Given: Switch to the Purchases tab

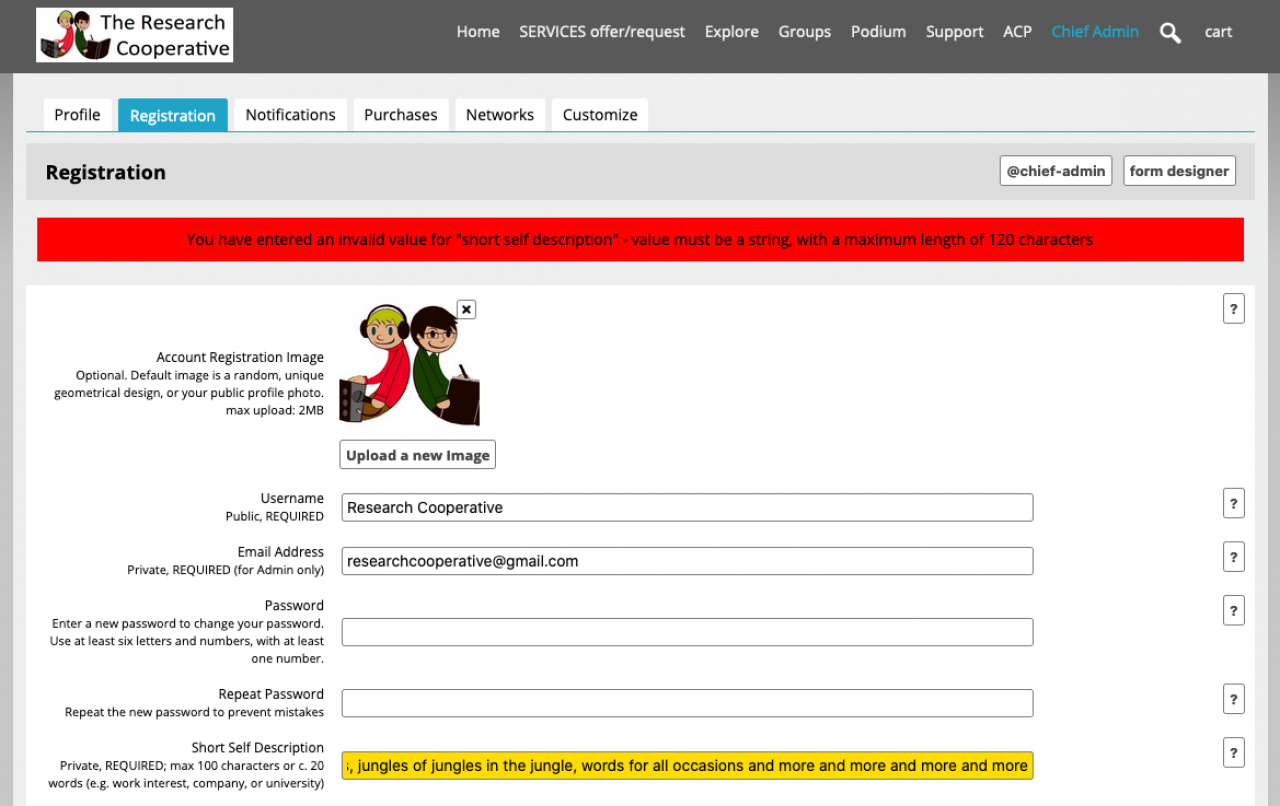Looking at the screenshot, I should pos(401,115).
